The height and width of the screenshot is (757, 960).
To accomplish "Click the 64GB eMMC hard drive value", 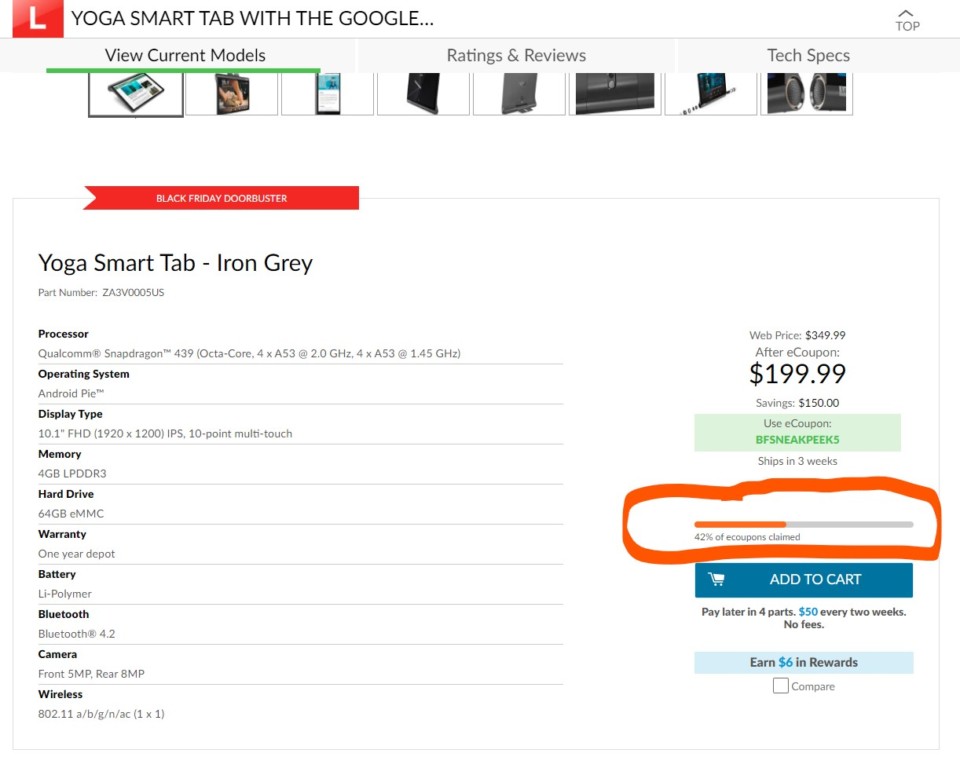I will 71,513.
